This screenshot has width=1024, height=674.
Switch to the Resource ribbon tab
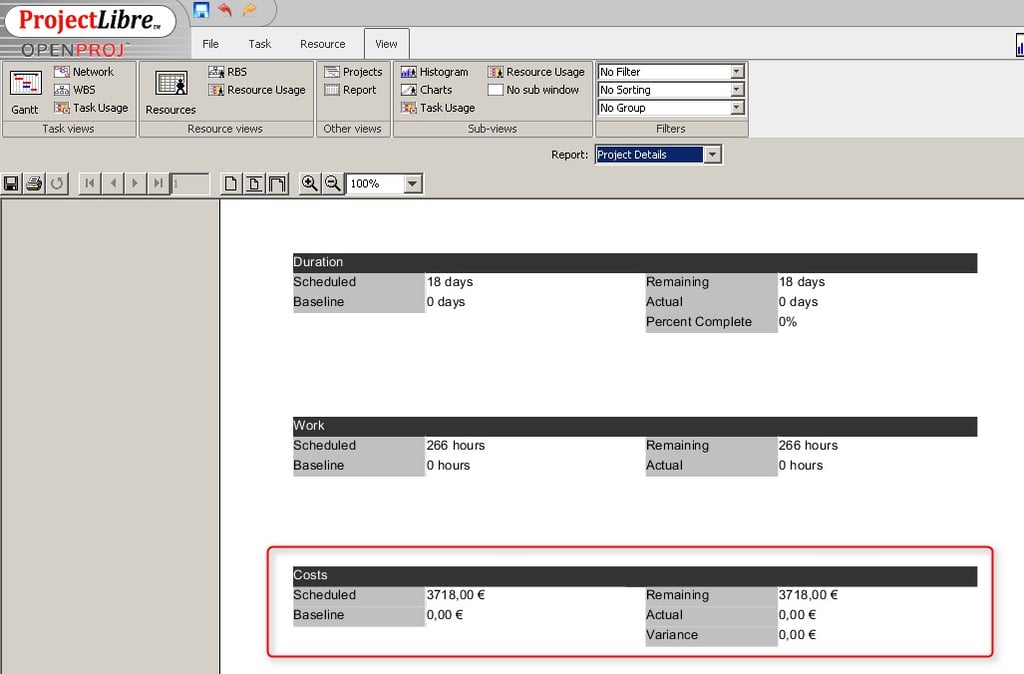tap(322, 43)
